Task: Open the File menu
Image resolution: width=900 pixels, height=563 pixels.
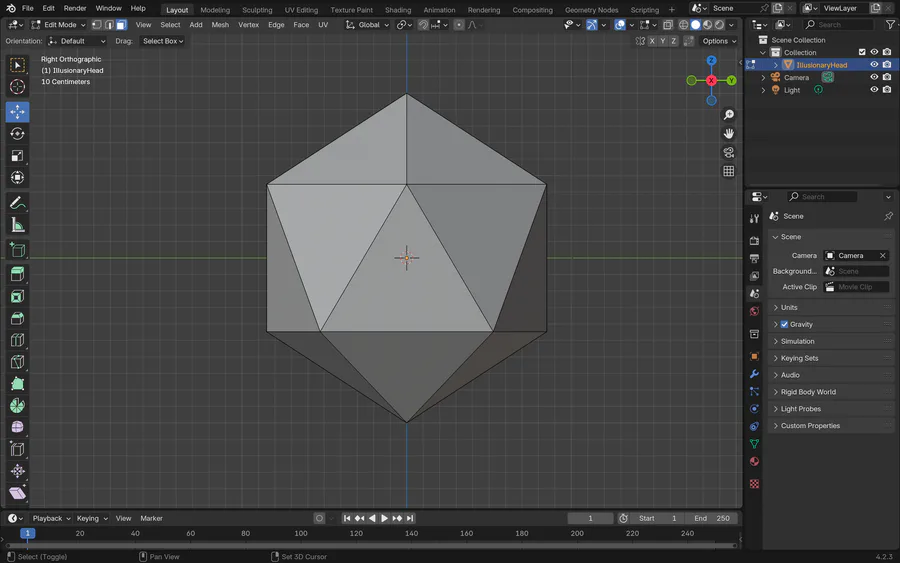Action: (28, 9)
